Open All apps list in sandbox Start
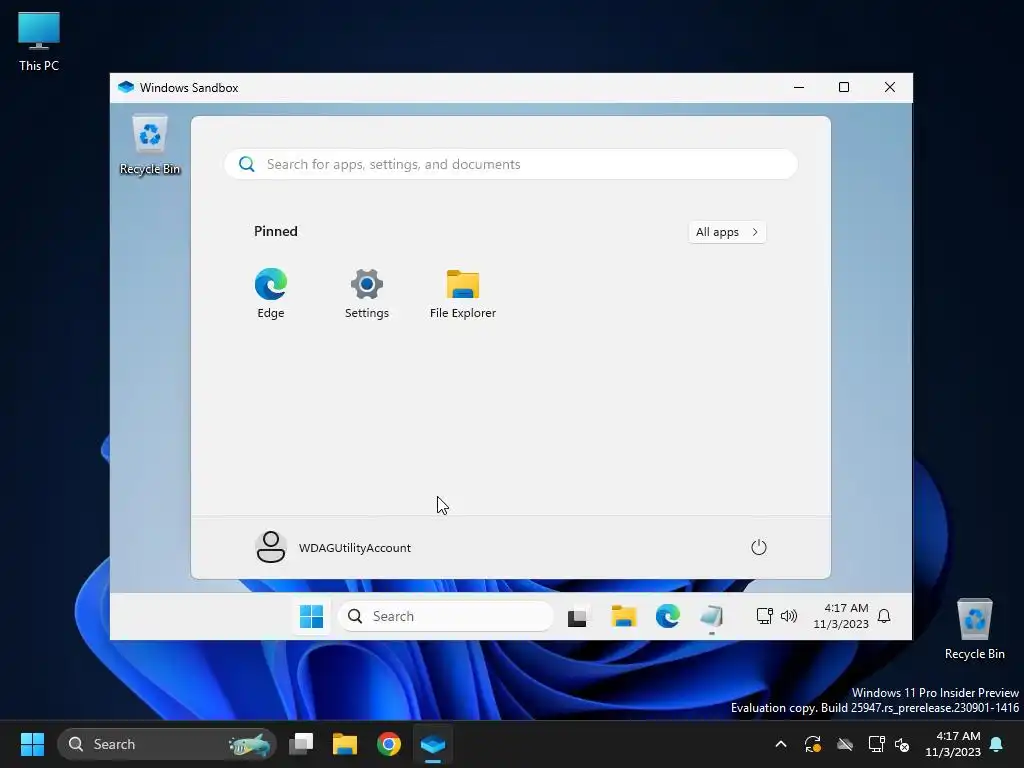 [x=727, y=232]
